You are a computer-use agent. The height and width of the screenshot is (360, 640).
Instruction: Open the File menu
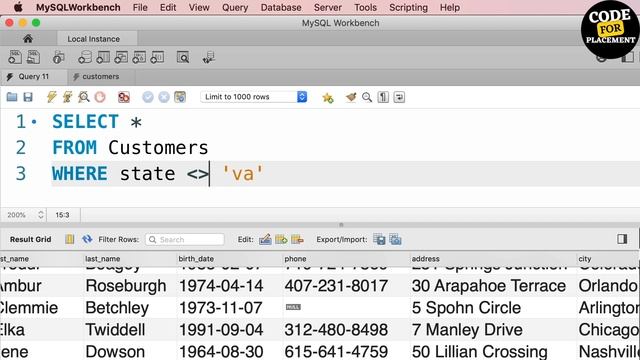(140, 7)
